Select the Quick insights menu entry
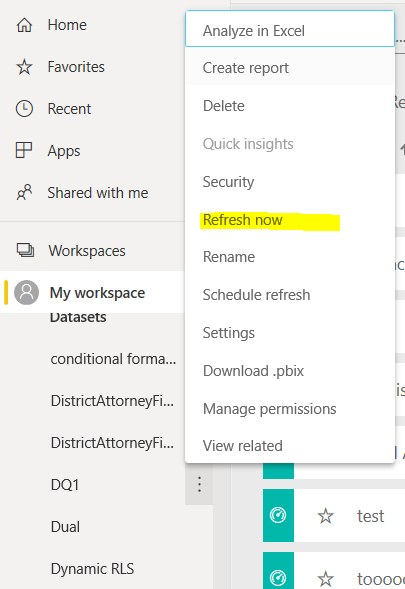Viewport: 405px width, 589px height. coord(290,144)
